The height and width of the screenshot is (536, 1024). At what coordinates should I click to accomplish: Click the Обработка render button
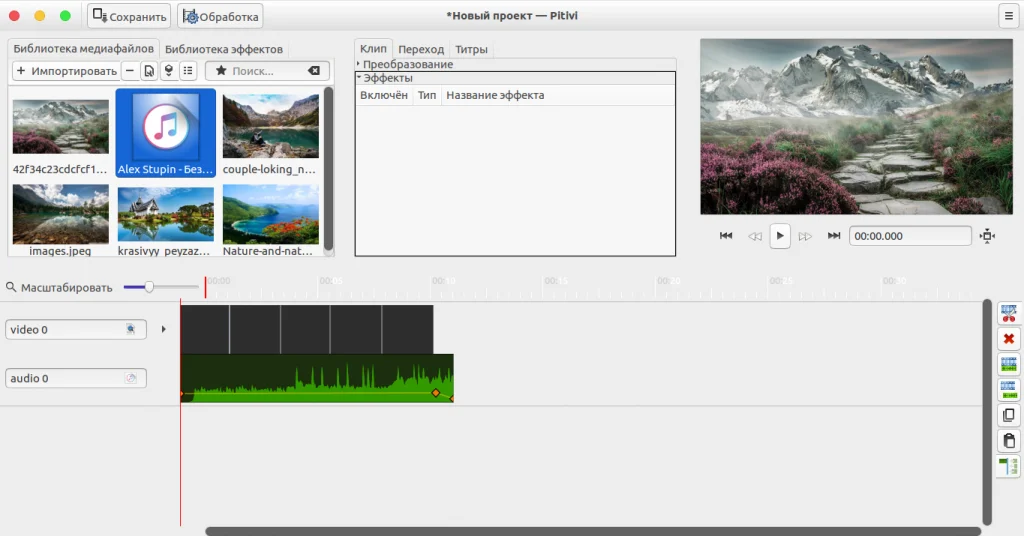click(x=220, y=16)
